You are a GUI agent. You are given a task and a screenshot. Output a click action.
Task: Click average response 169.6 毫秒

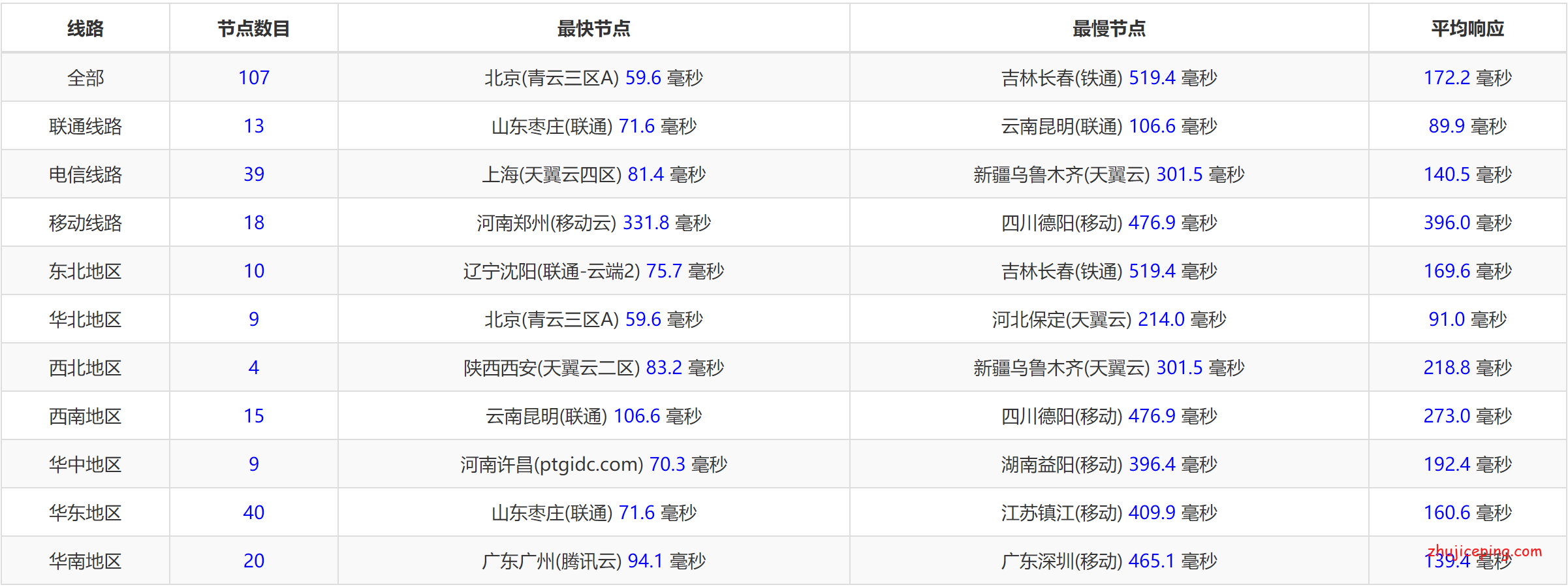pyautogui.click(x=1467, y=271)
